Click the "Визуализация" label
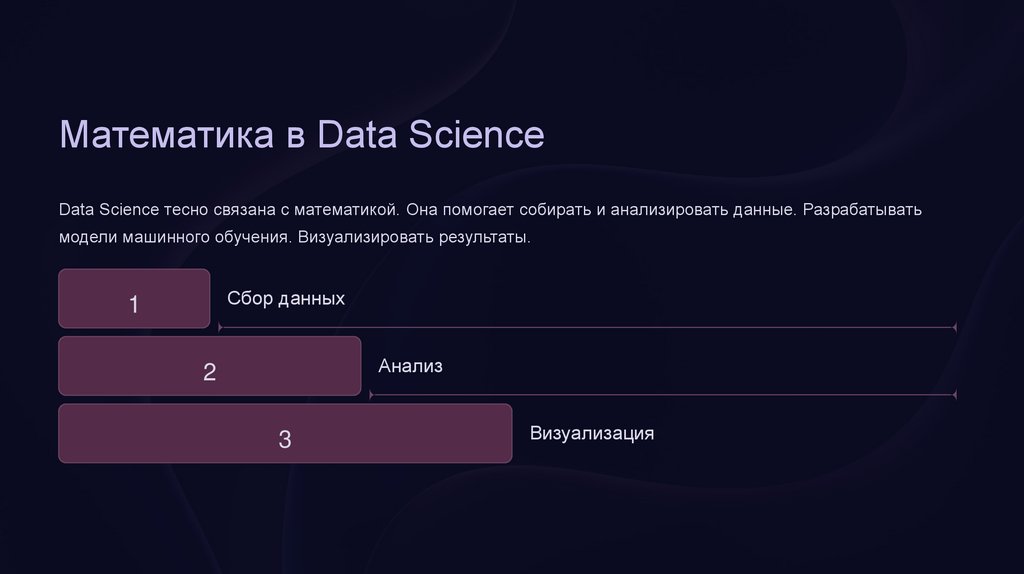Screen dimensions: 1024x574 tap(592, 433)
